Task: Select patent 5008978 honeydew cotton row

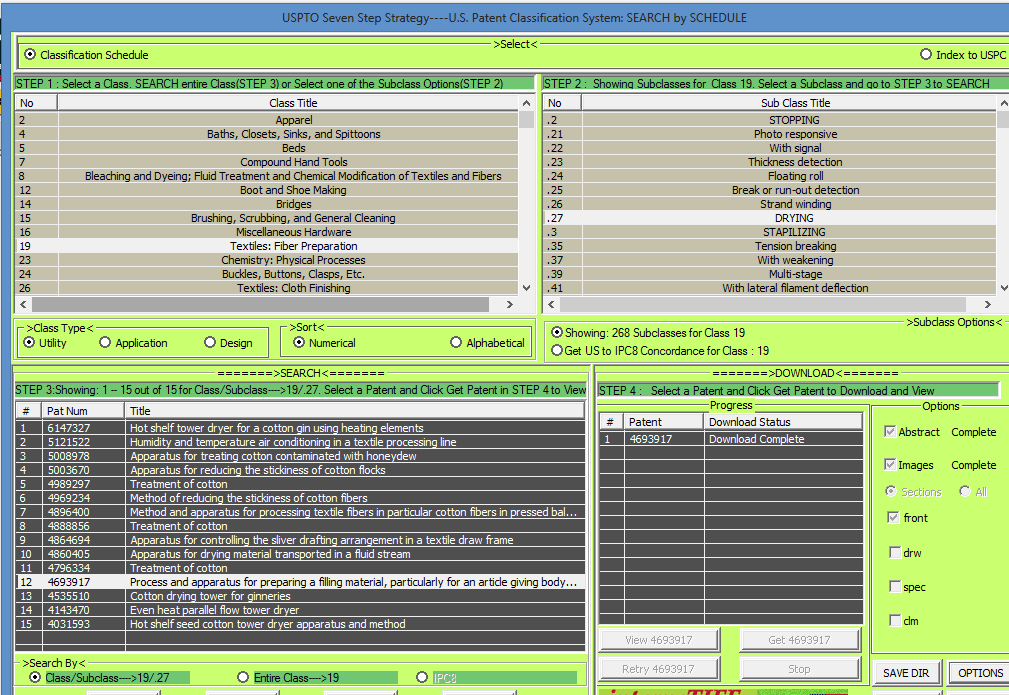Action: pyautogui.click(x=301, y=456)
